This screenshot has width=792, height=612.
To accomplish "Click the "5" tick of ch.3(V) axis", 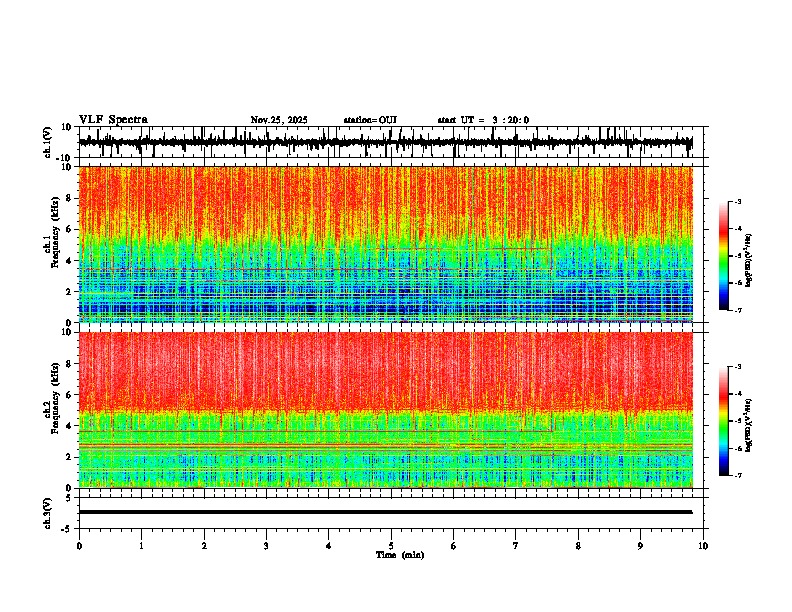I will (70, 498).
